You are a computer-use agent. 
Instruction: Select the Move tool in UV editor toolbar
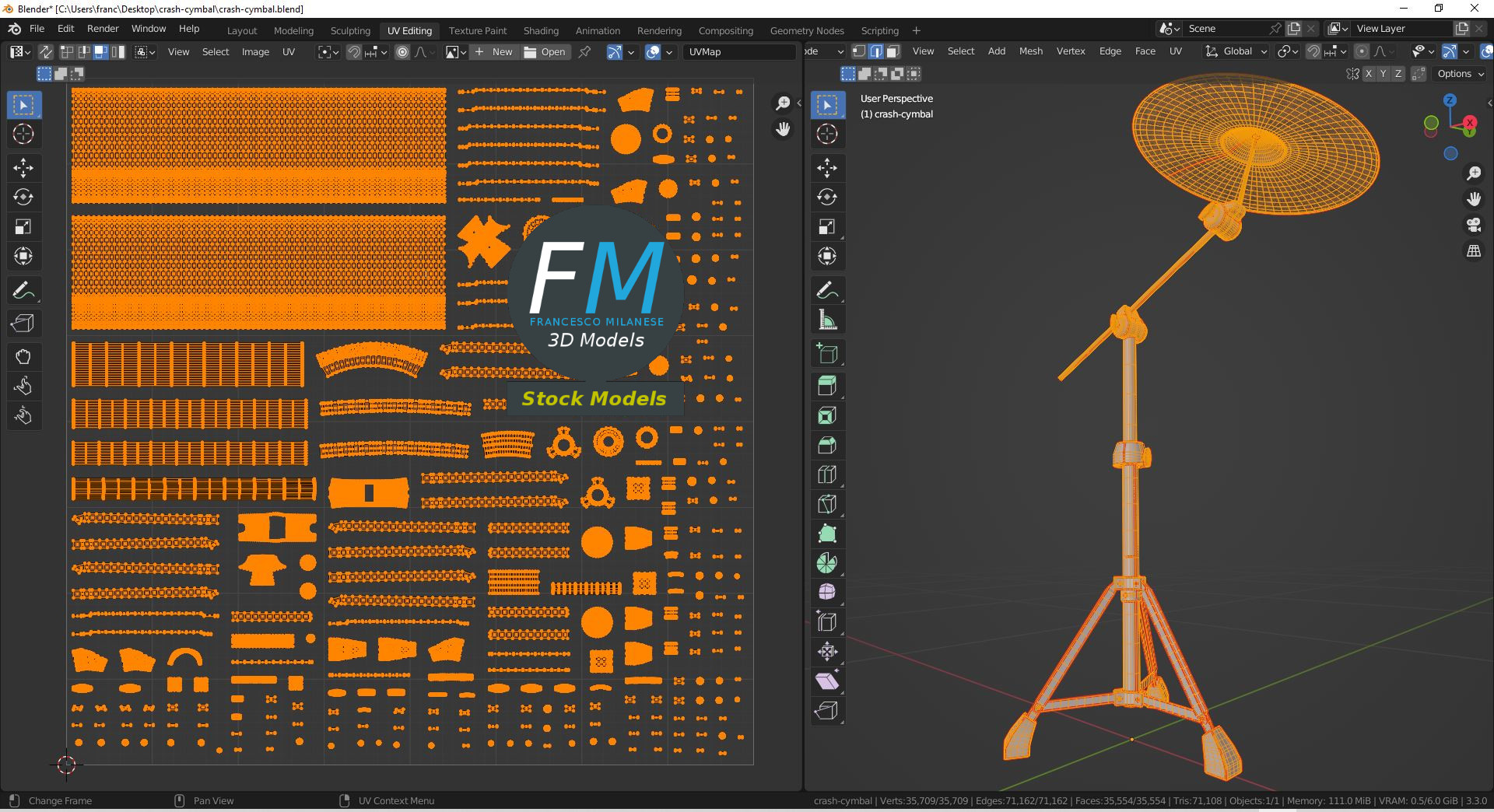coord(23,167)
